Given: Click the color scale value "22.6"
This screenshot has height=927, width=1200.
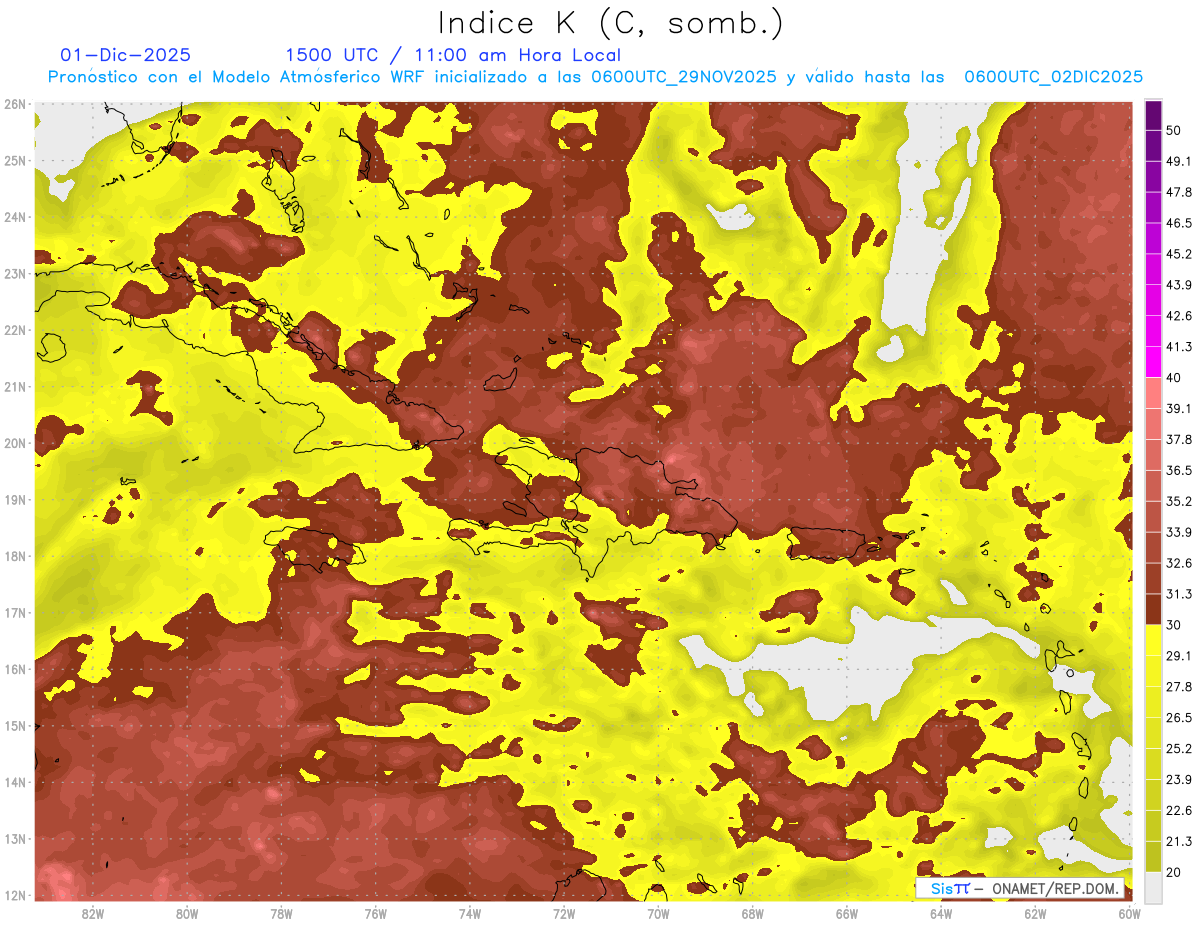Looking at the screenshot, I should click(1179, 810).
